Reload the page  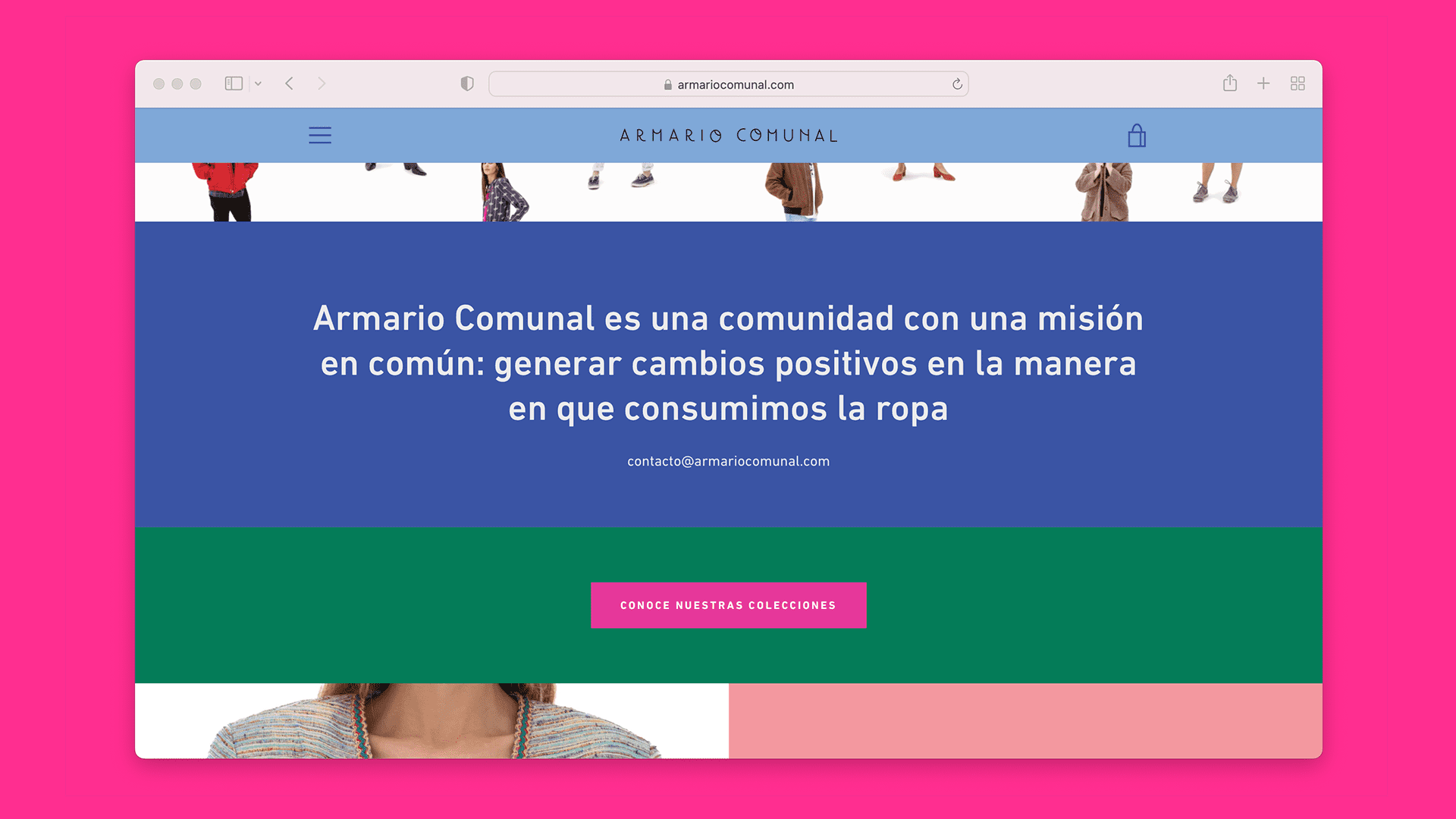click(x=957, y=84)
